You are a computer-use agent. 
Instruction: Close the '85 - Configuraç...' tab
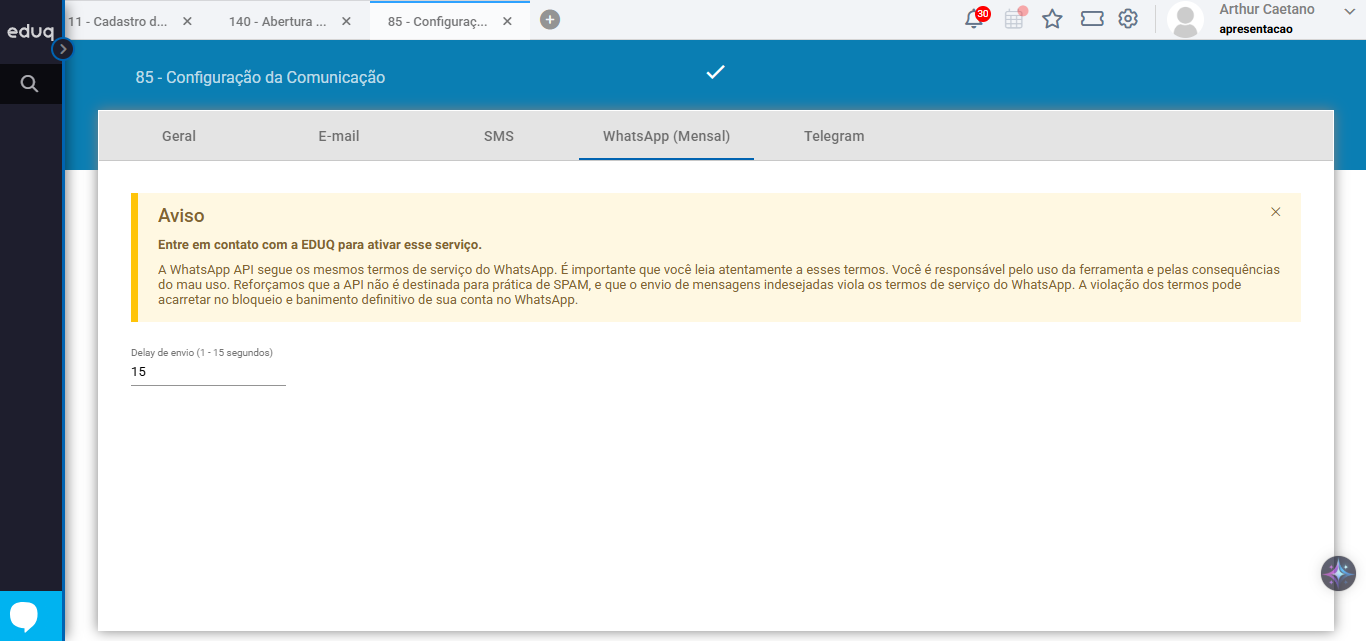pyautogui.click(x=508, y=21)
